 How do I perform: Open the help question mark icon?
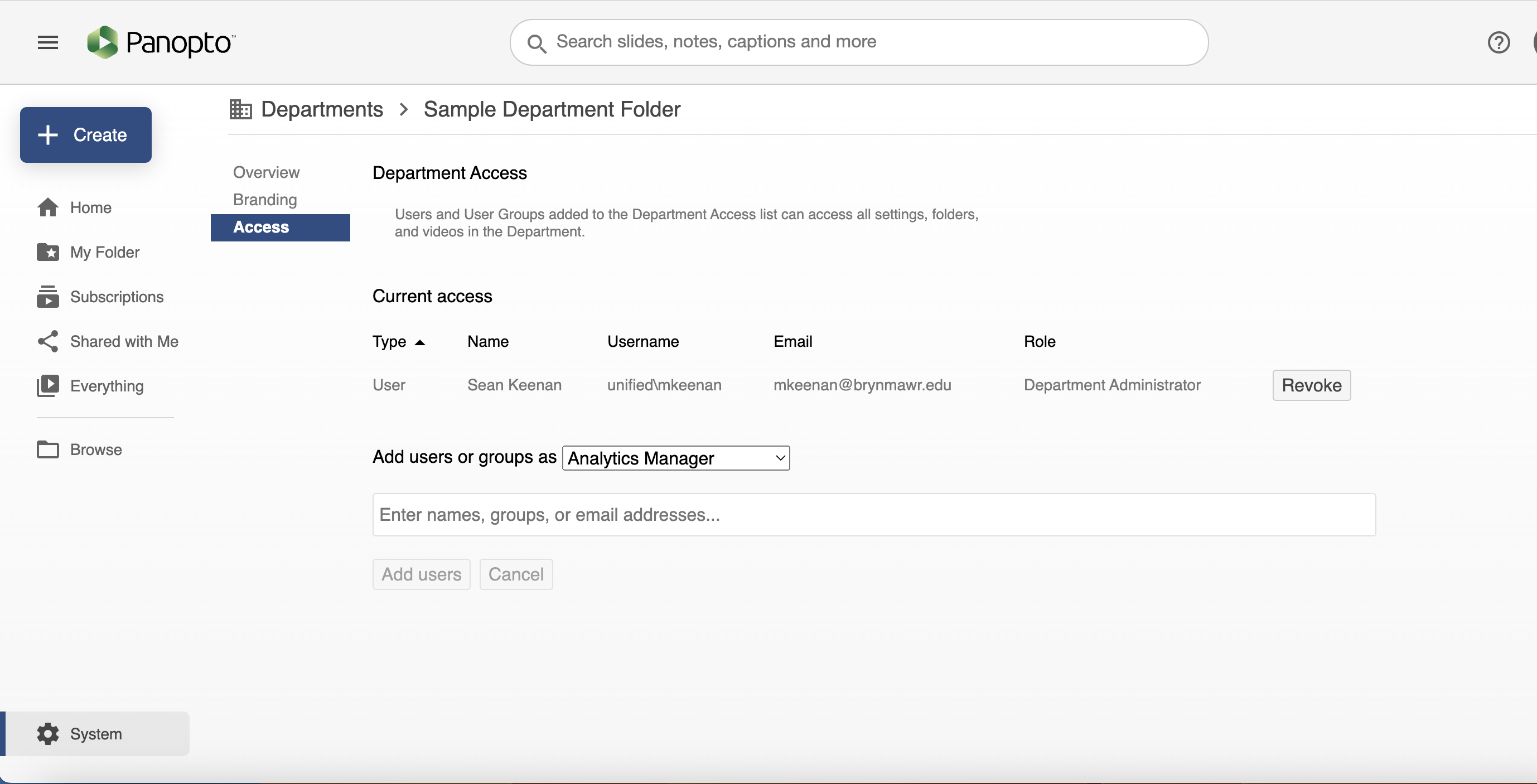point(1498,42)
